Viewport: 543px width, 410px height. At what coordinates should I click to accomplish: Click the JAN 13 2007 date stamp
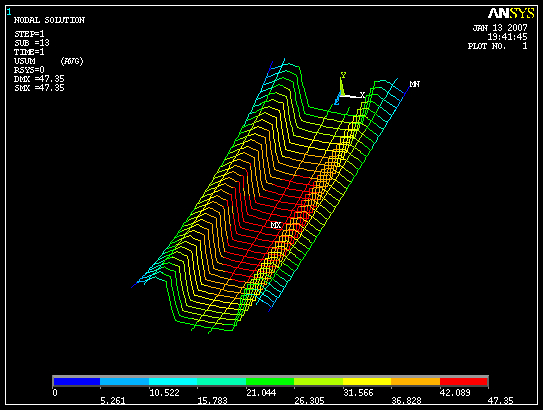[500, 28]
